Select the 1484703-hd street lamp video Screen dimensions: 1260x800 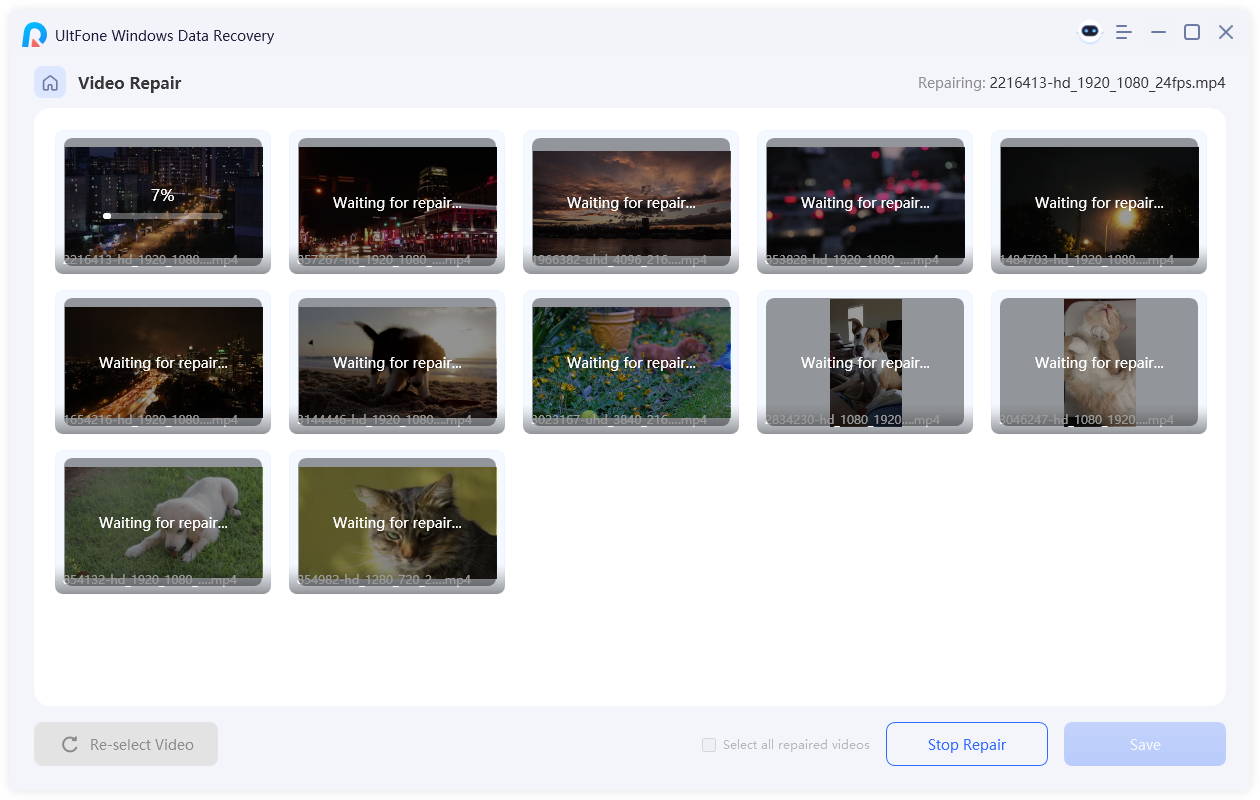pyautogui.click(x=1099, y=202)
